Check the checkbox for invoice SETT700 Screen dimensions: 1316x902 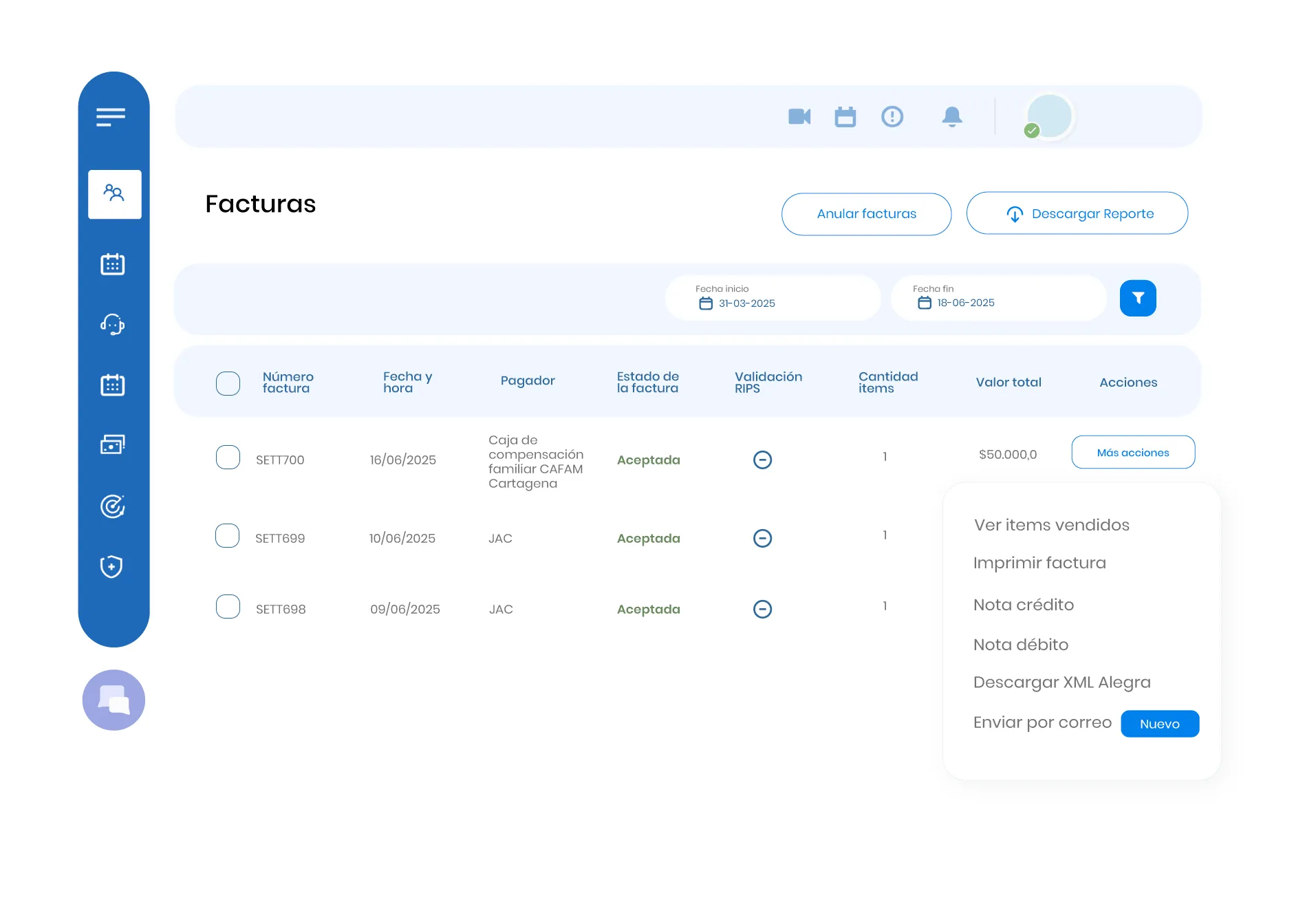(228, 457)
